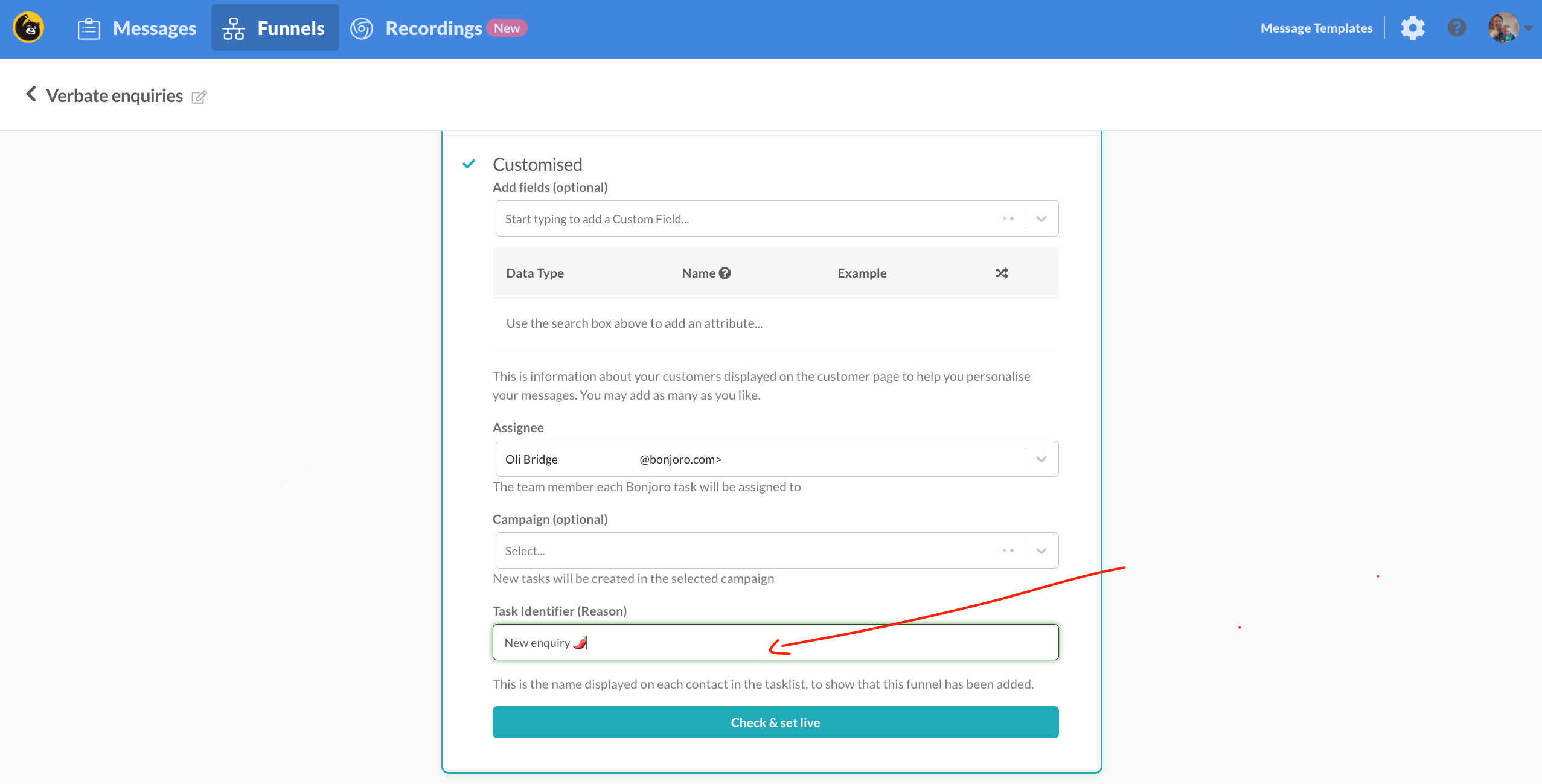Screen dimensions: 1542x784
Task: Click the help question mark icon
Action: point(1456,28)
